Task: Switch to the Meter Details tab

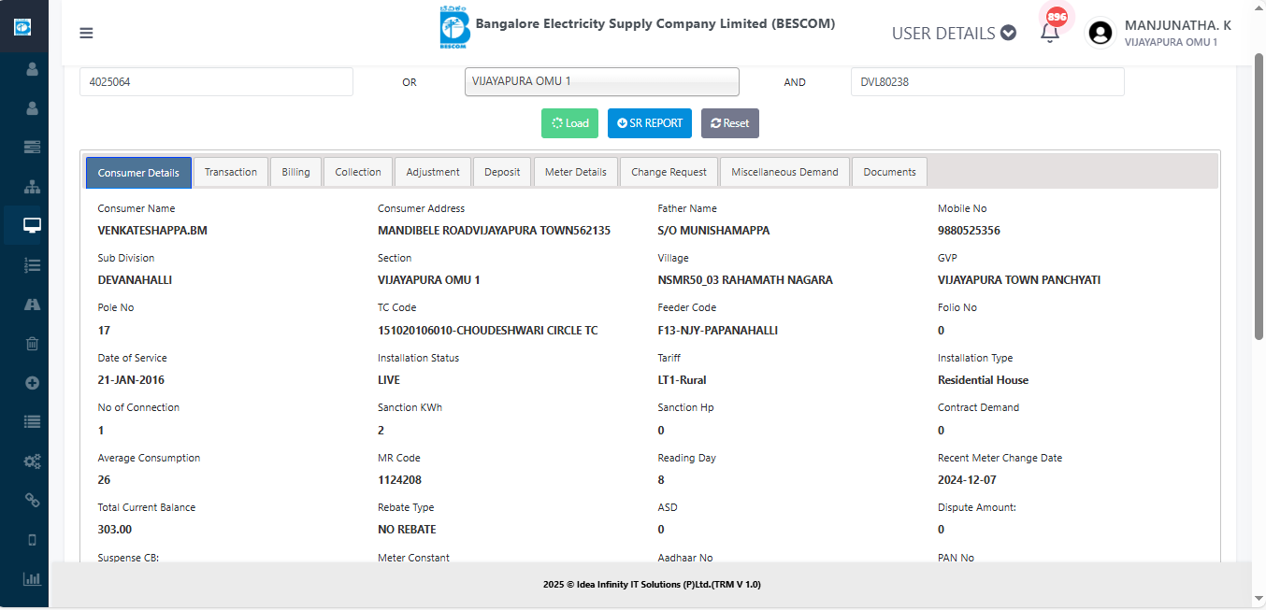Action: click(x=576, y=172)
